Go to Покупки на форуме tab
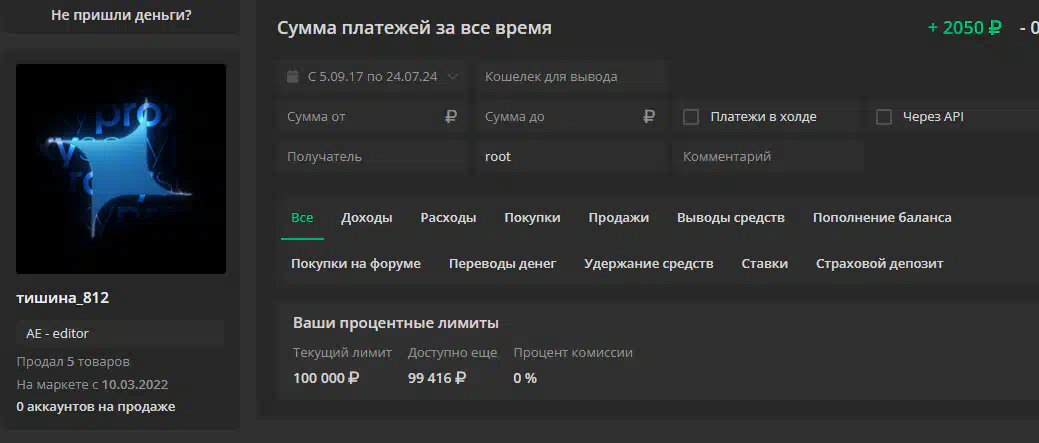Screen dimensions: 1039x443 click(356, 264)
